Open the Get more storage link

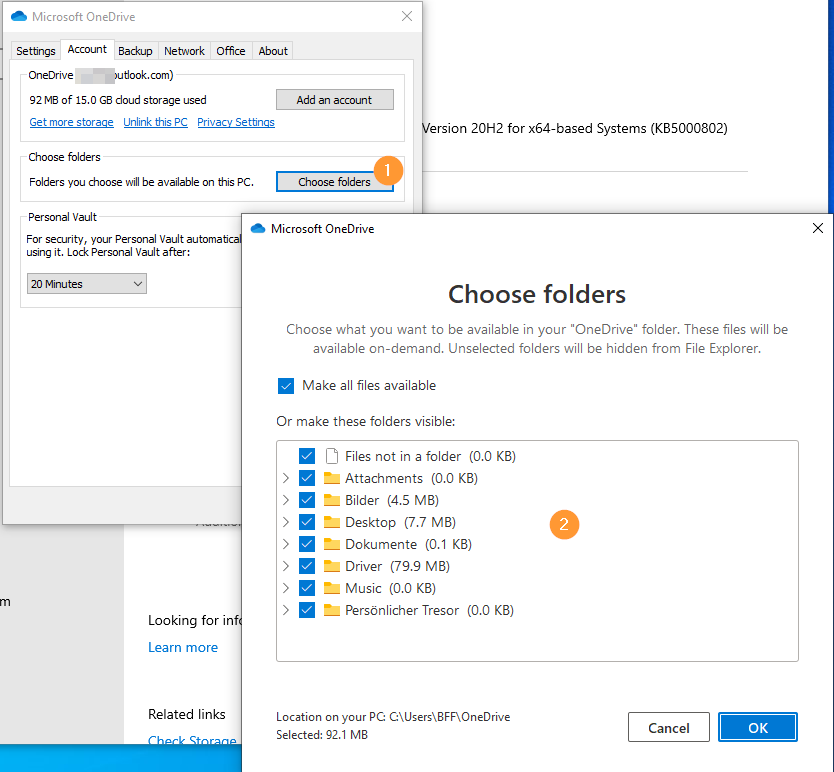[x=71, y=122]
